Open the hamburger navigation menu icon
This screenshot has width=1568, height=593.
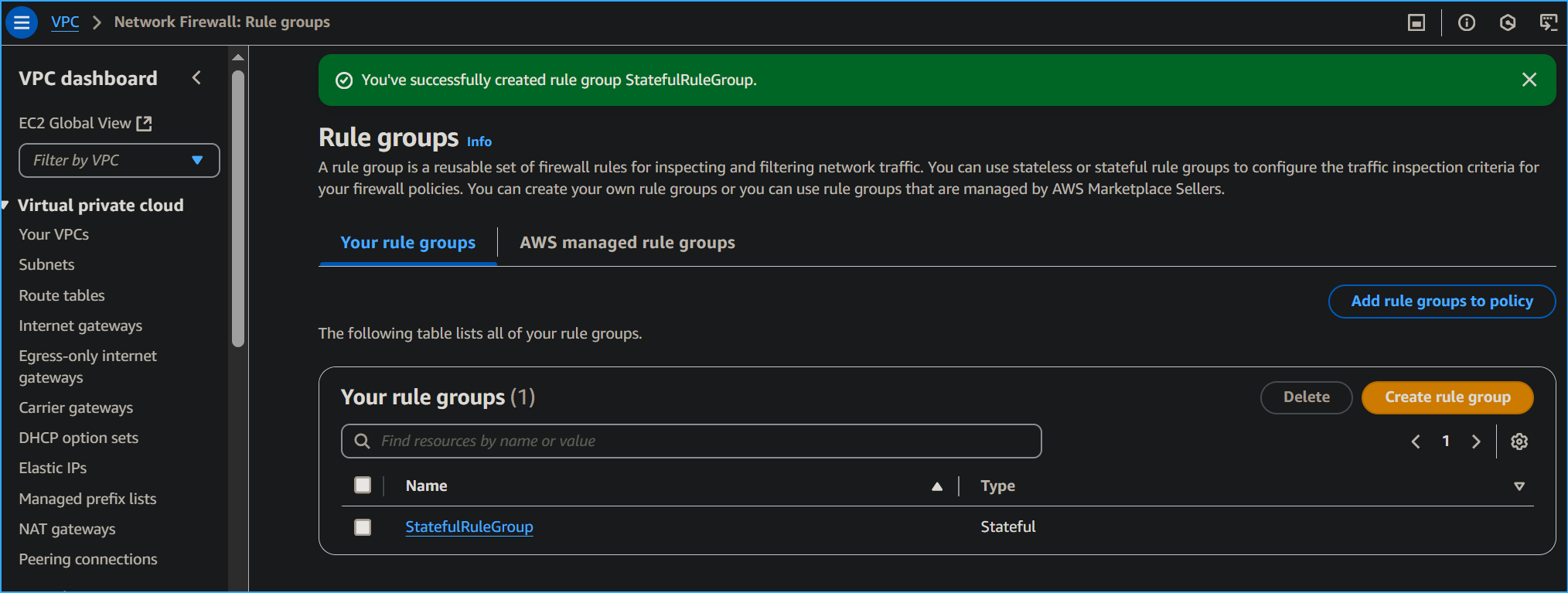[22, 22]
